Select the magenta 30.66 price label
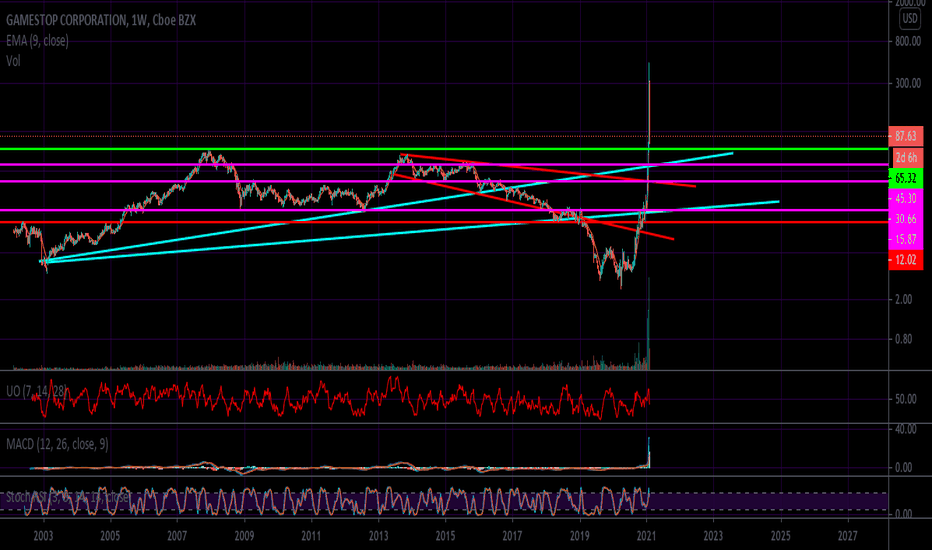This screenshot has height=550, width=932. coord(906,219)
